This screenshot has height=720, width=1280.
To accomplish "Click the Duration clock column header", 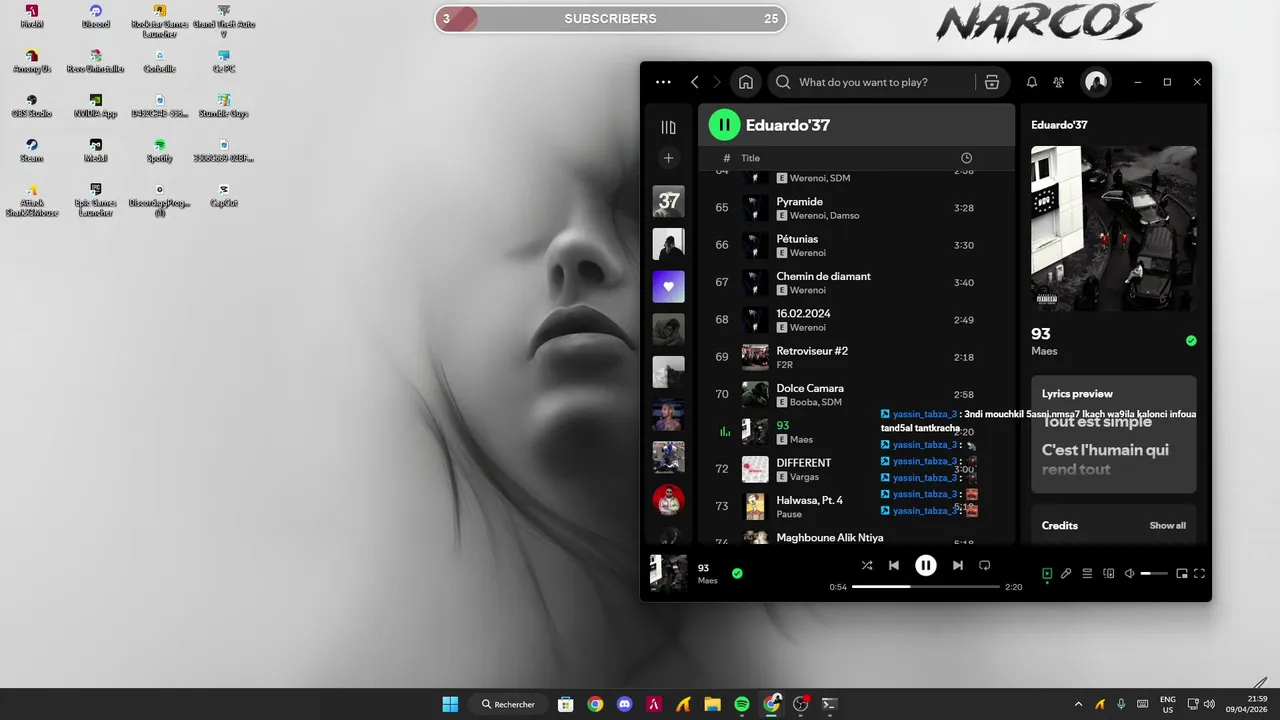I will coord(966,158).
